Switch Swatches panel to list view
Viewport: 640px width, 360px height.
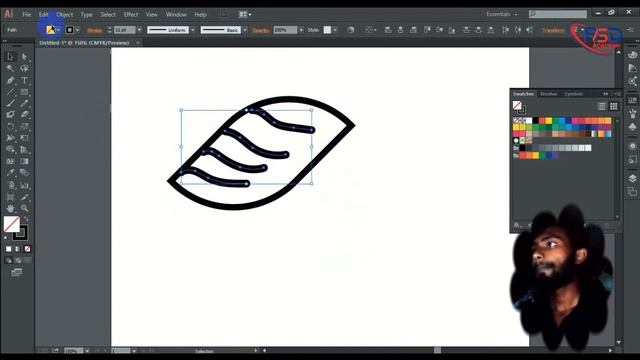click(602, 107)
